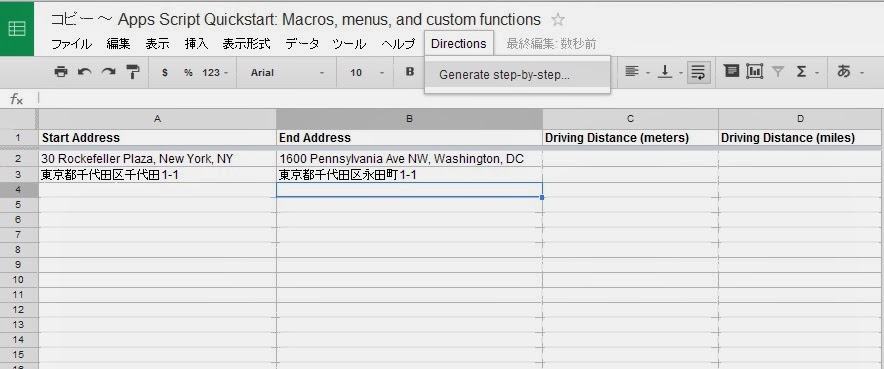
Task: Open the 表示 menu
Action: click(157, 44)
